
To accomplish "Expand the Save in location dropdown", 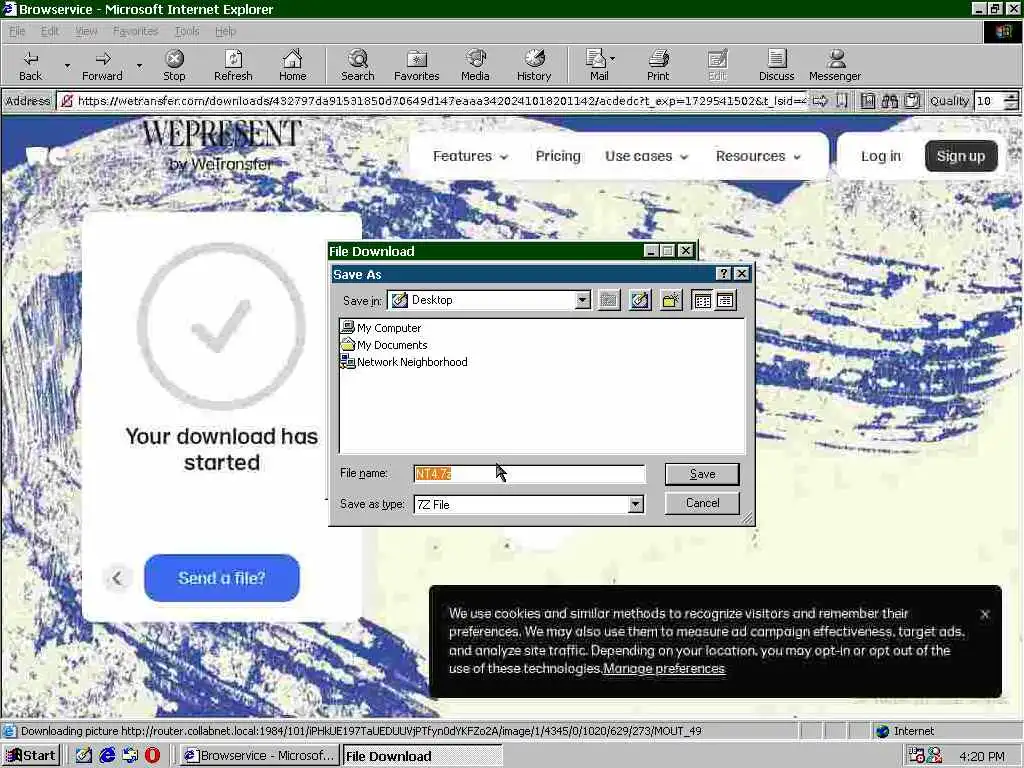I will (x=583, y=300).
